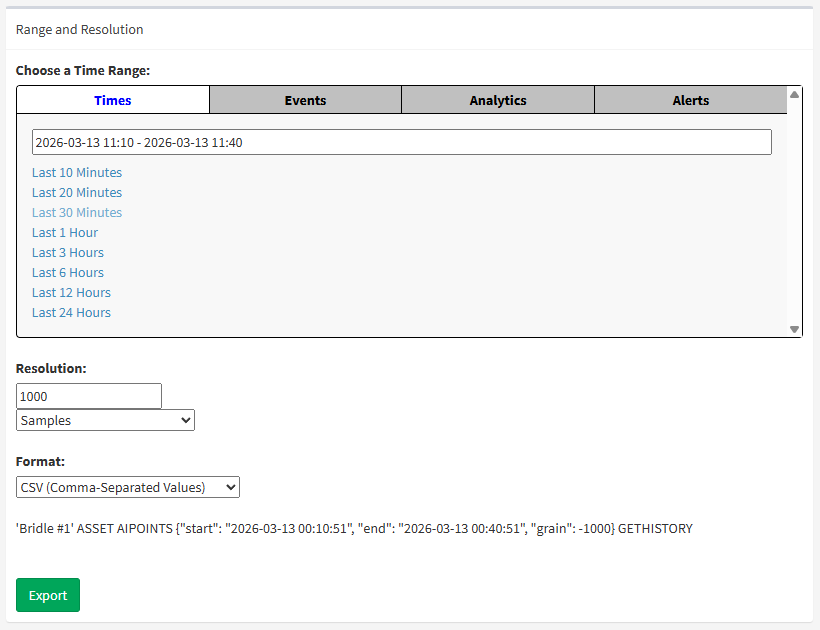Choose Last 3 Hours option

[x=68, y=253]
